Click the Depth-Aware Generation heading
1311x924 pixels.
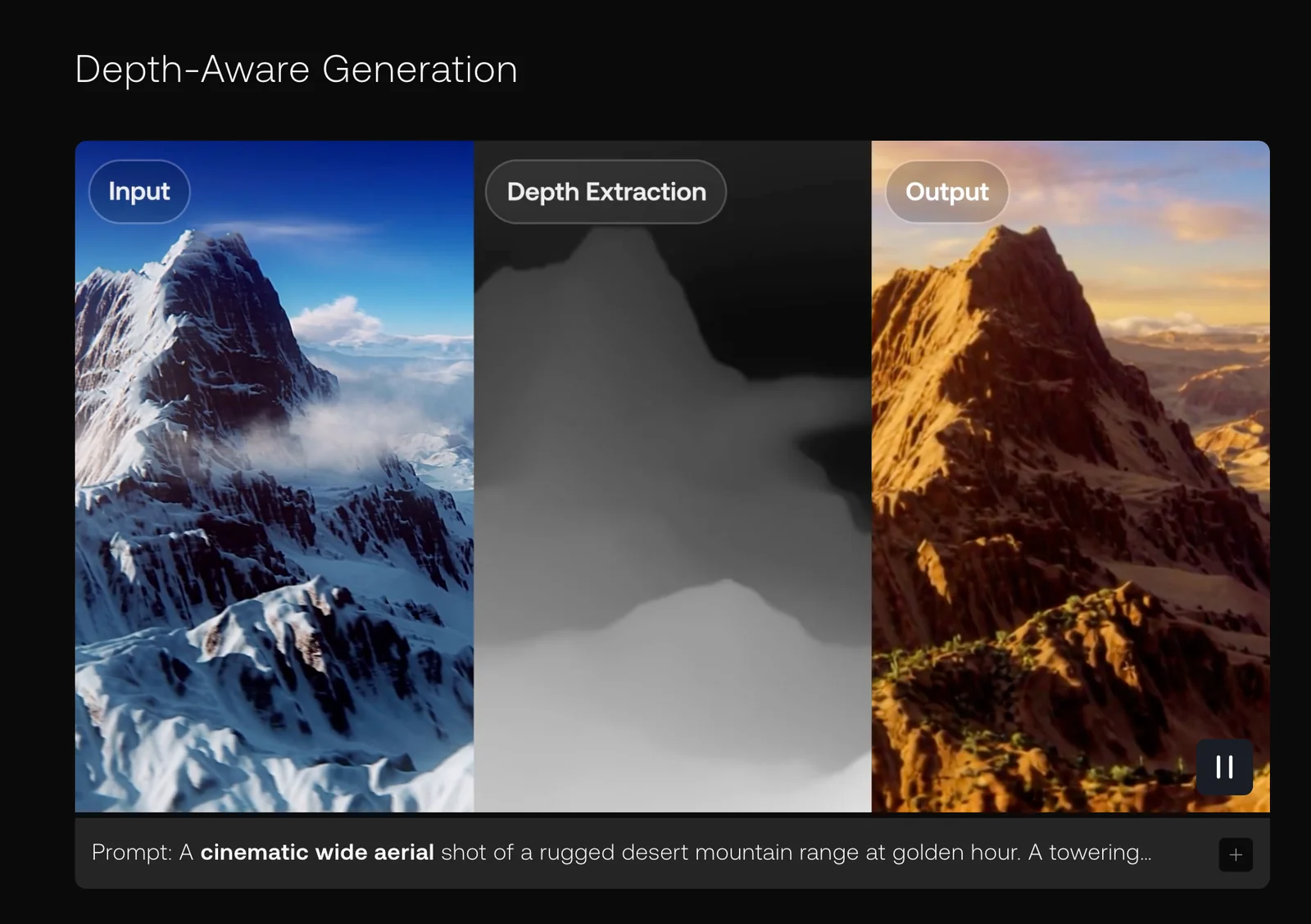[296, 69]
